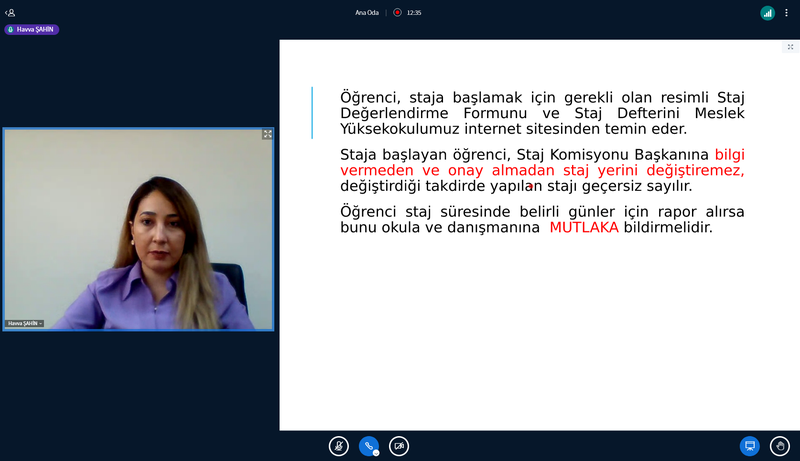The height and width of the screenshot is (461, 800).
Task: Unmute the microphone
Action: 339,446
